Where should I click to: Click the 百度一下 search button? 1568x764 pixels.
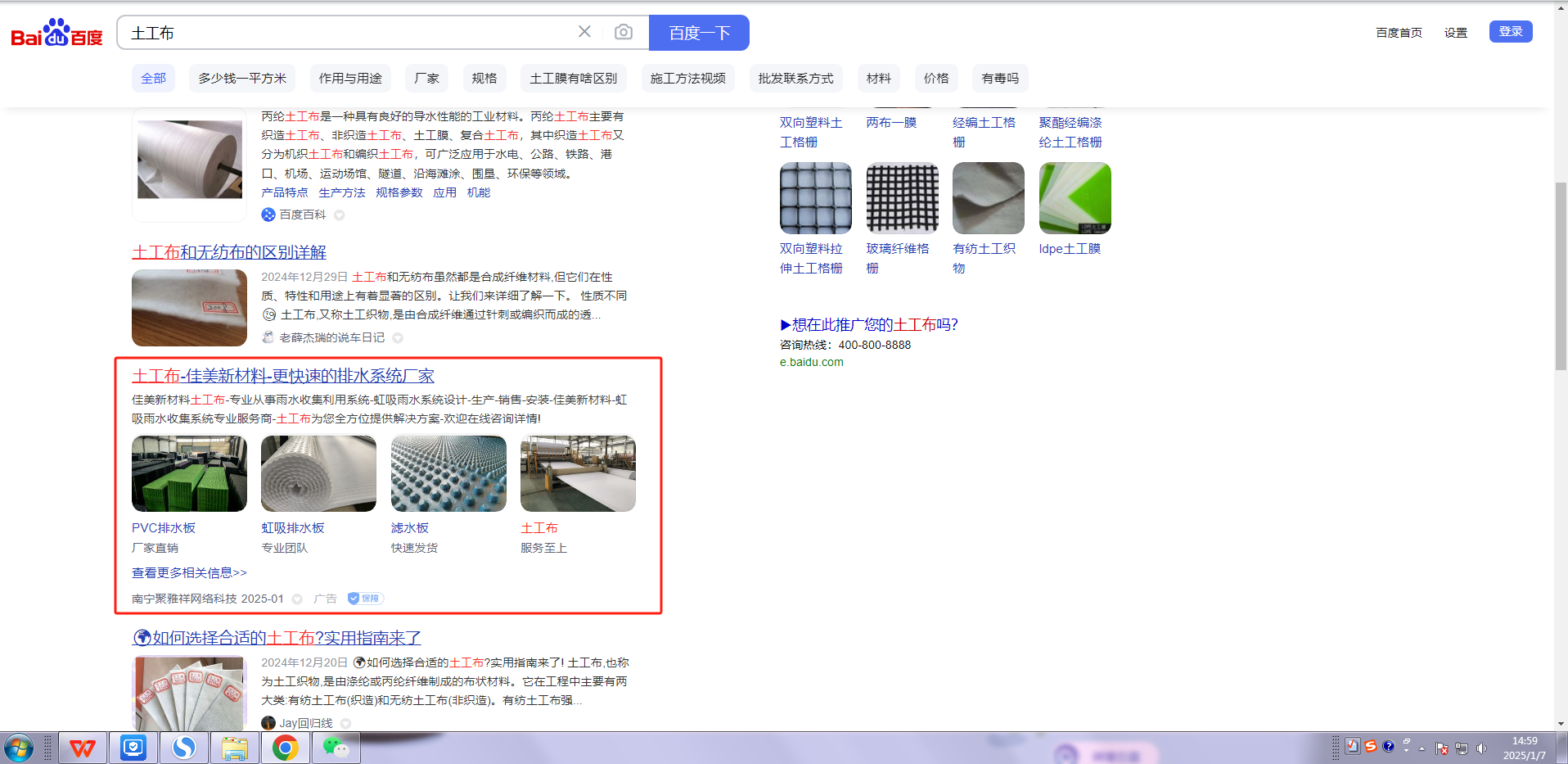(x=699, y=33)
